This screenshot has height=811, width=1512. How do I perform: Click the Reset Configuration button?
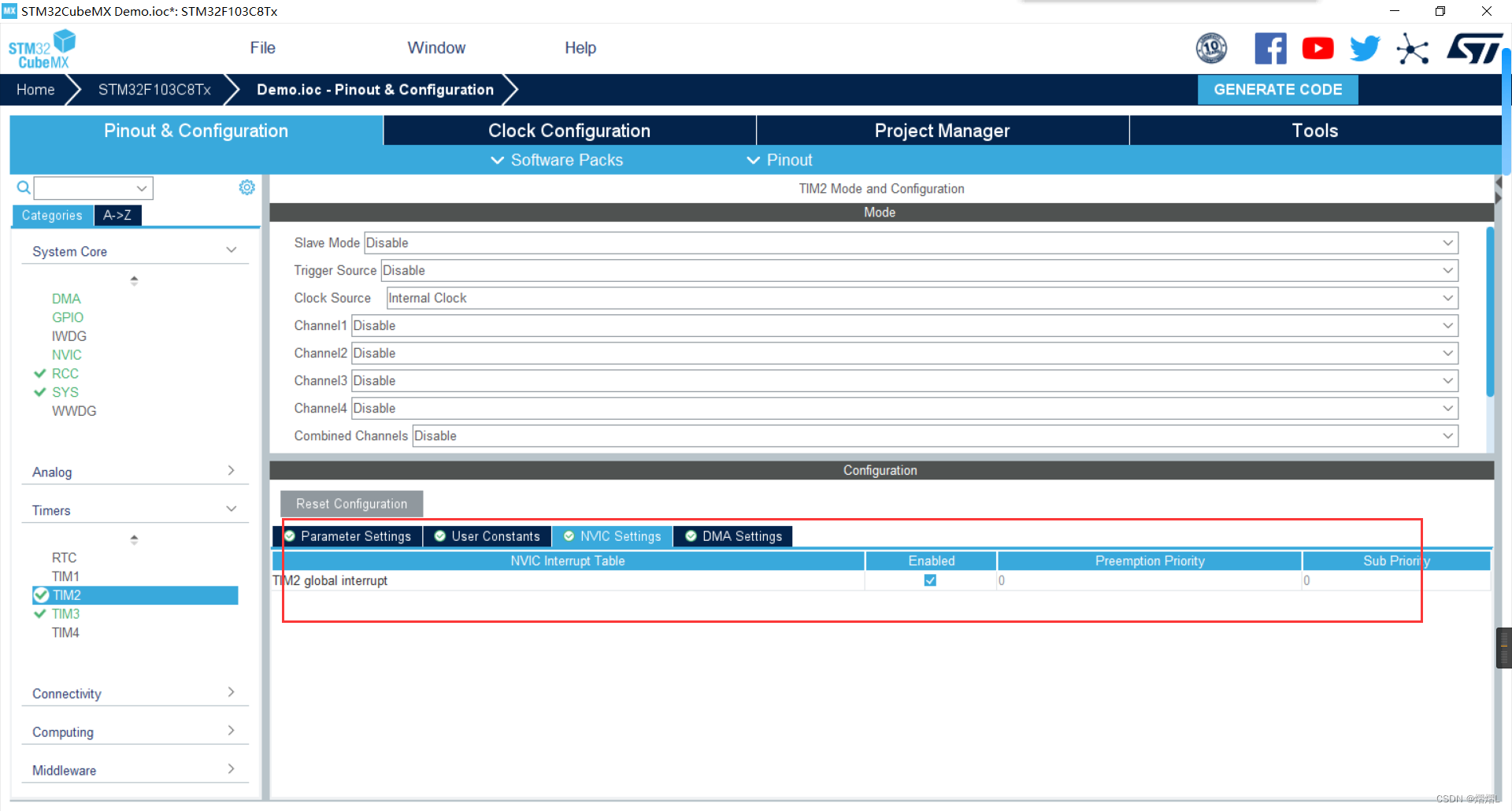(351, 504)
